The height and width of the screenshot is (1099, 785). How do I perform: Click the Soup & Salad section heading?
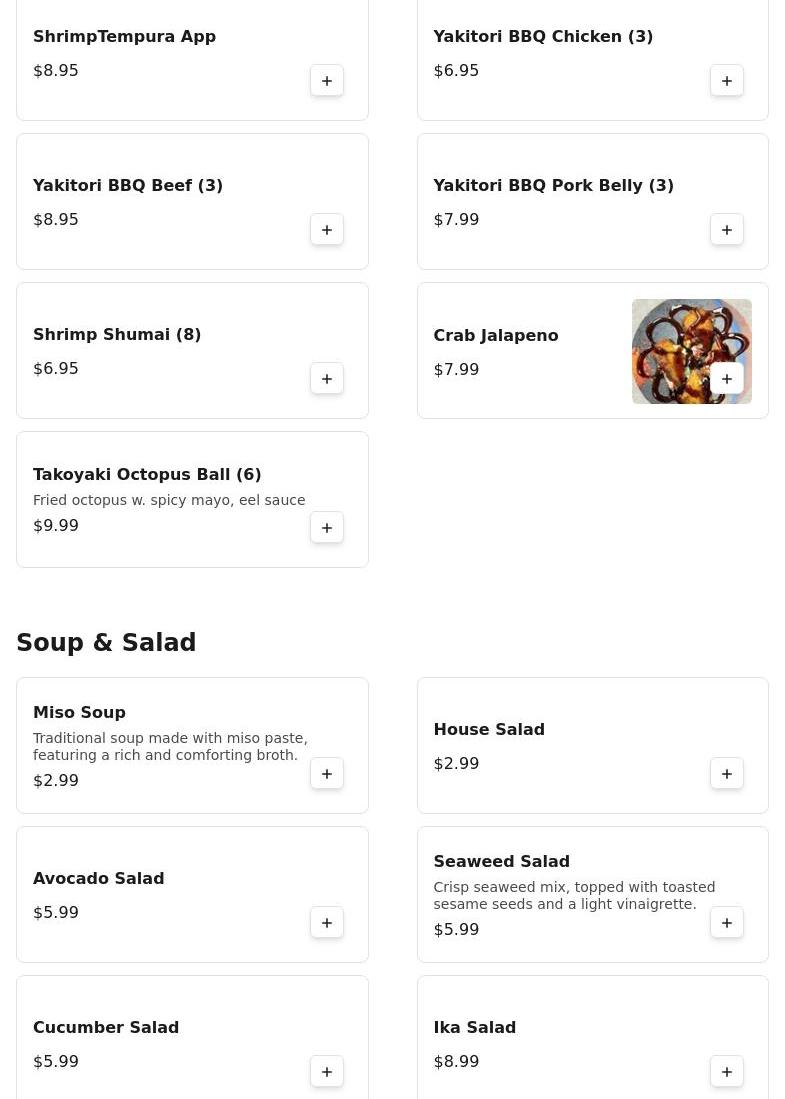click(x=106, y=642)
